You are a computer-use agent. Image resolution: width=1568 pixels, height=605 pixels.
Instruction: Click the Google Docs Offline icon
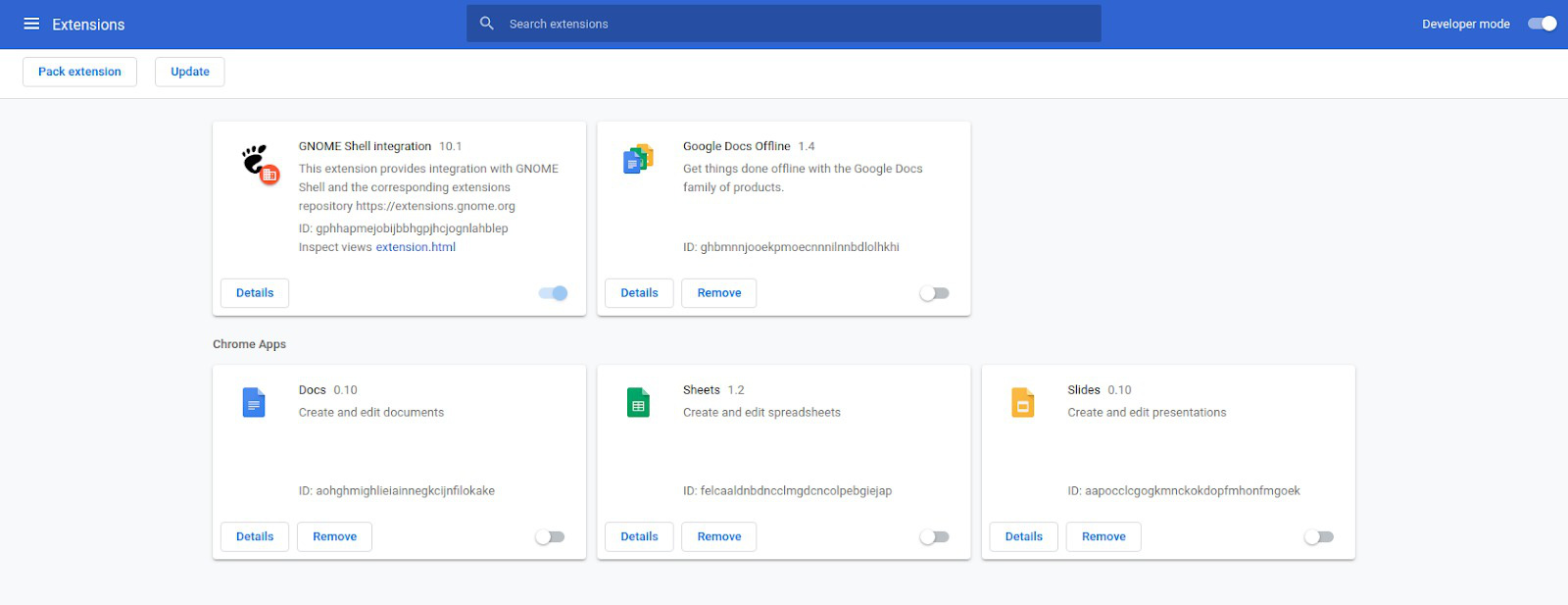tap(638, 159)
